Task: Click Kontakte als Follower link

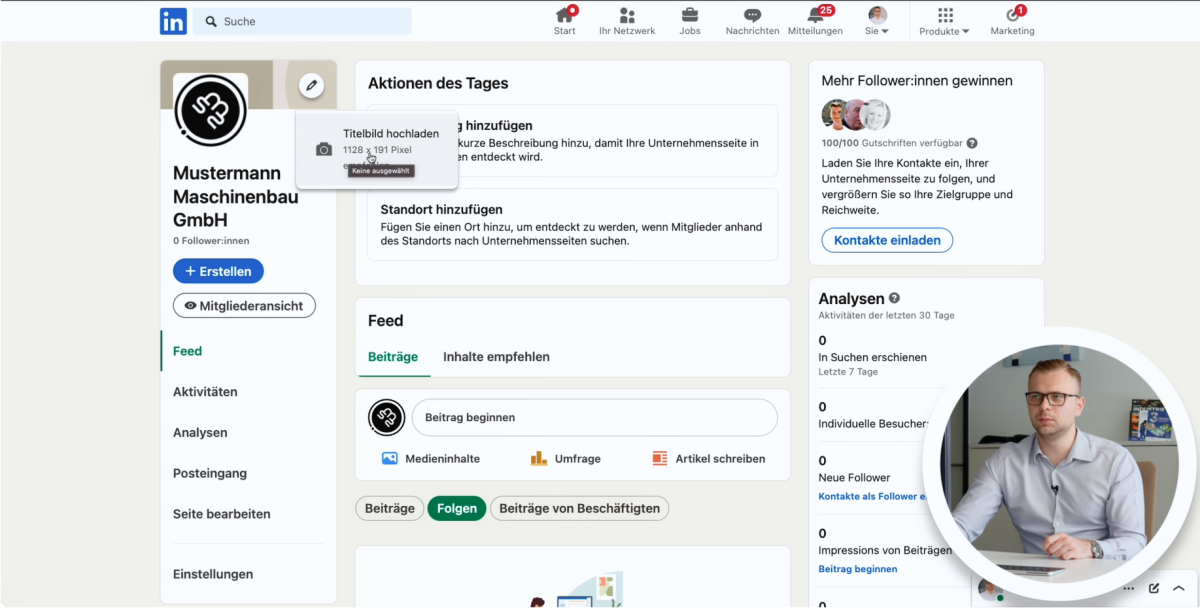Action: [874, 496]
